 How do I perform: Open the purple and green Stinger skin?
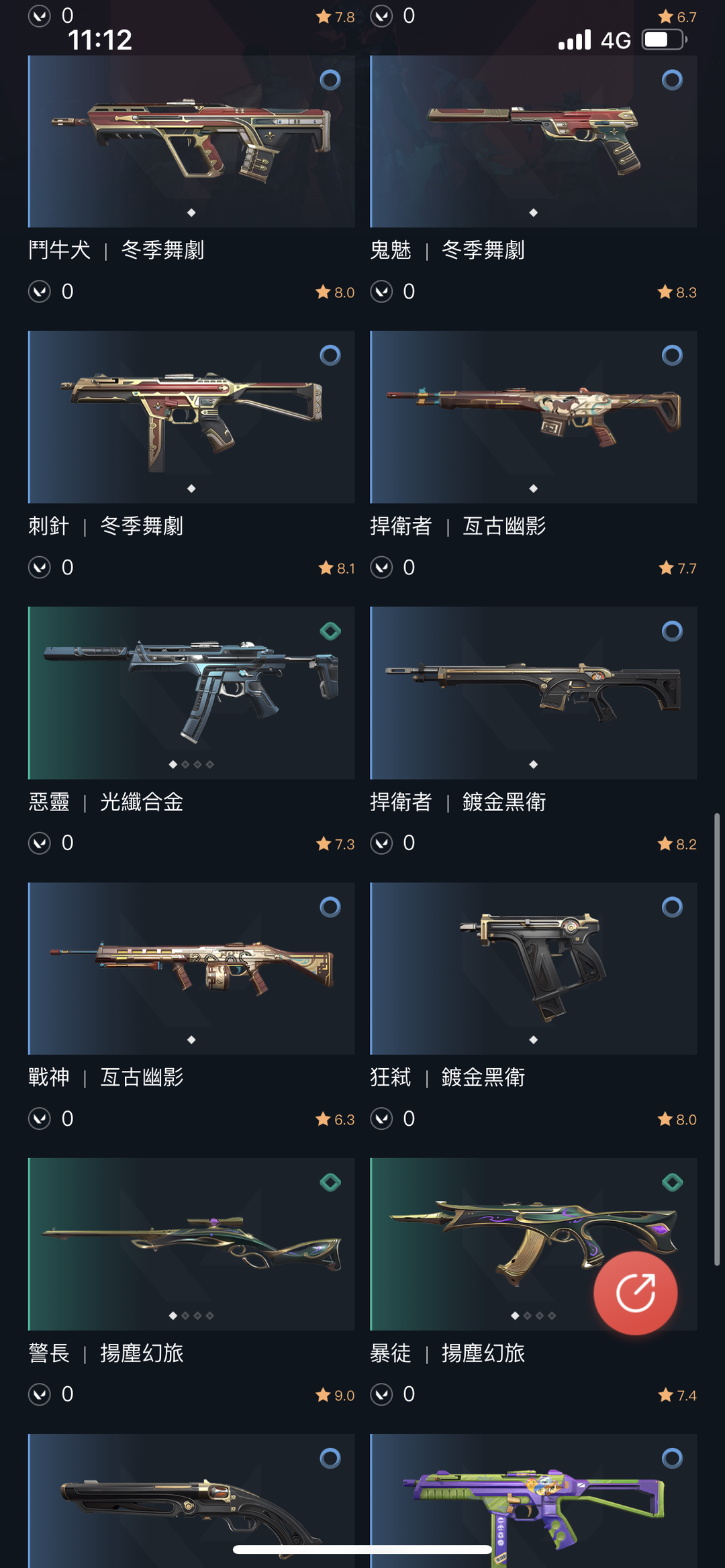[533, 1500]
